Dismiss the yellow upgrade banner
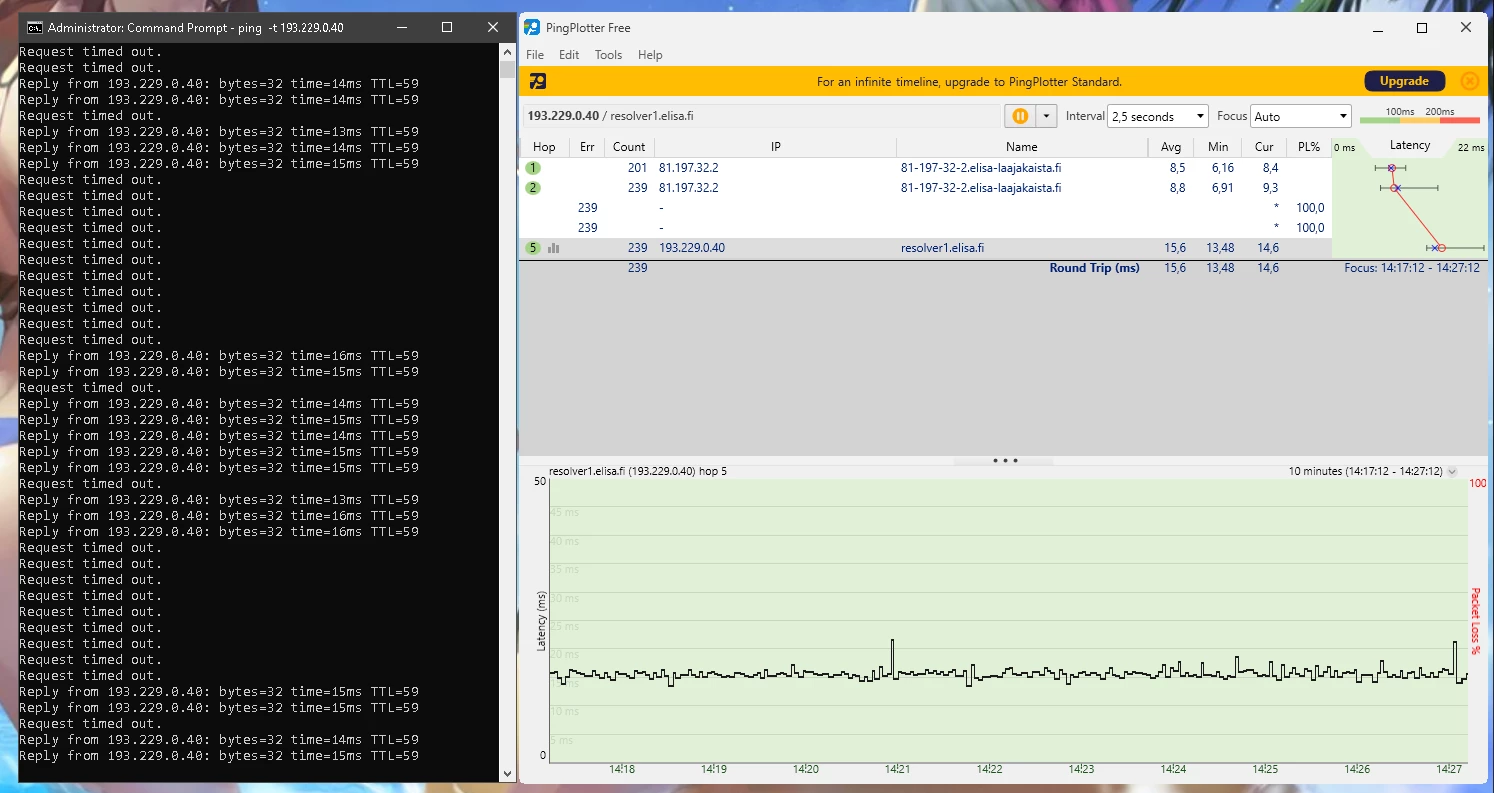Viewport: 1494px width, 793px height. [x=1469, y=81]
